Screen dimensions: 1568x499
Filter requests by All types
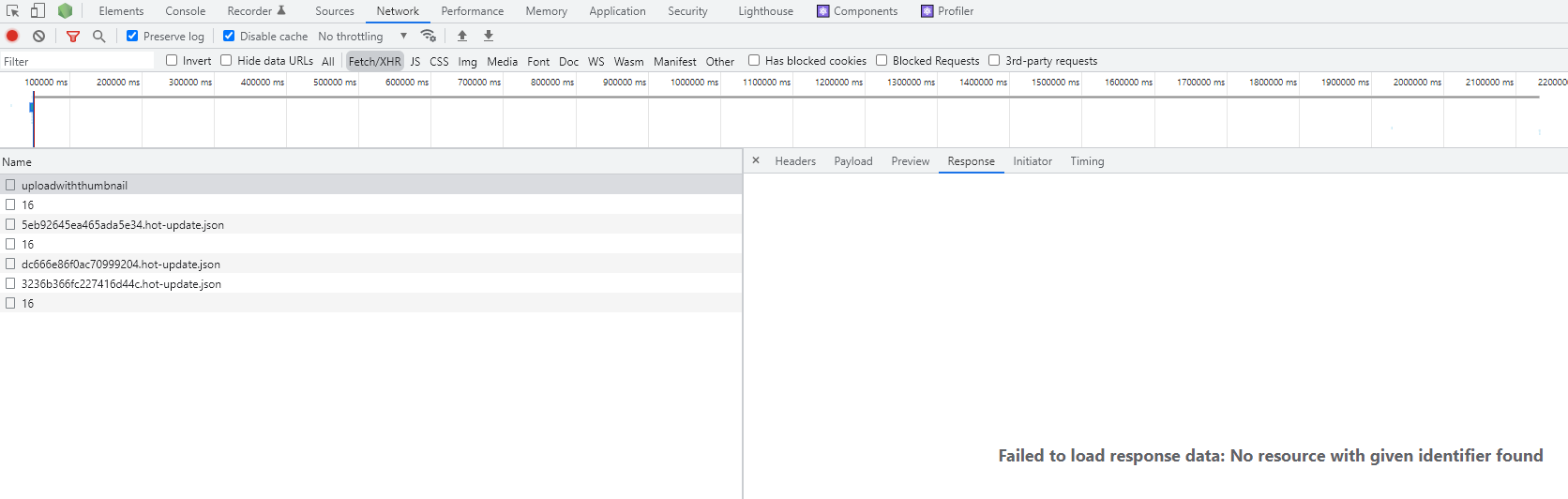point(328,61)
